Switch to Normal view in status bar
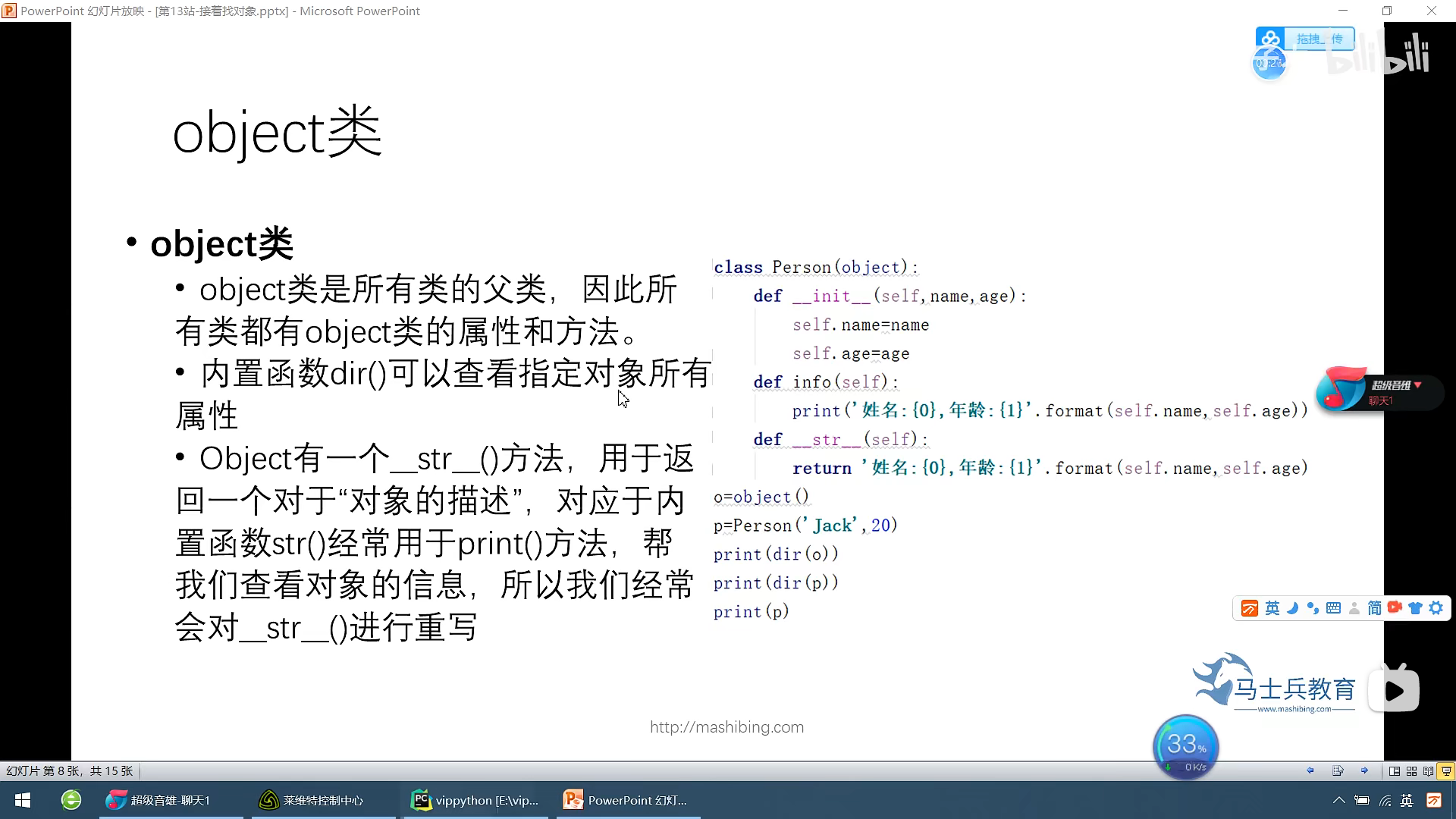The image size is (1456, 819). click(1395, 771)
